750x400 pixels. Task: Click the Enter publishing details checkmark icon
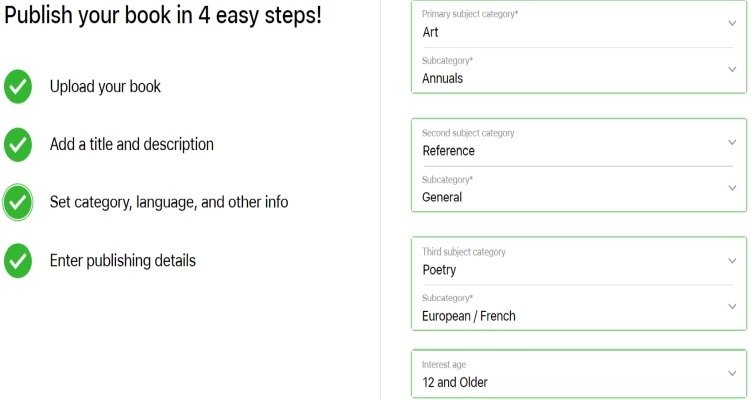point(18,261)
